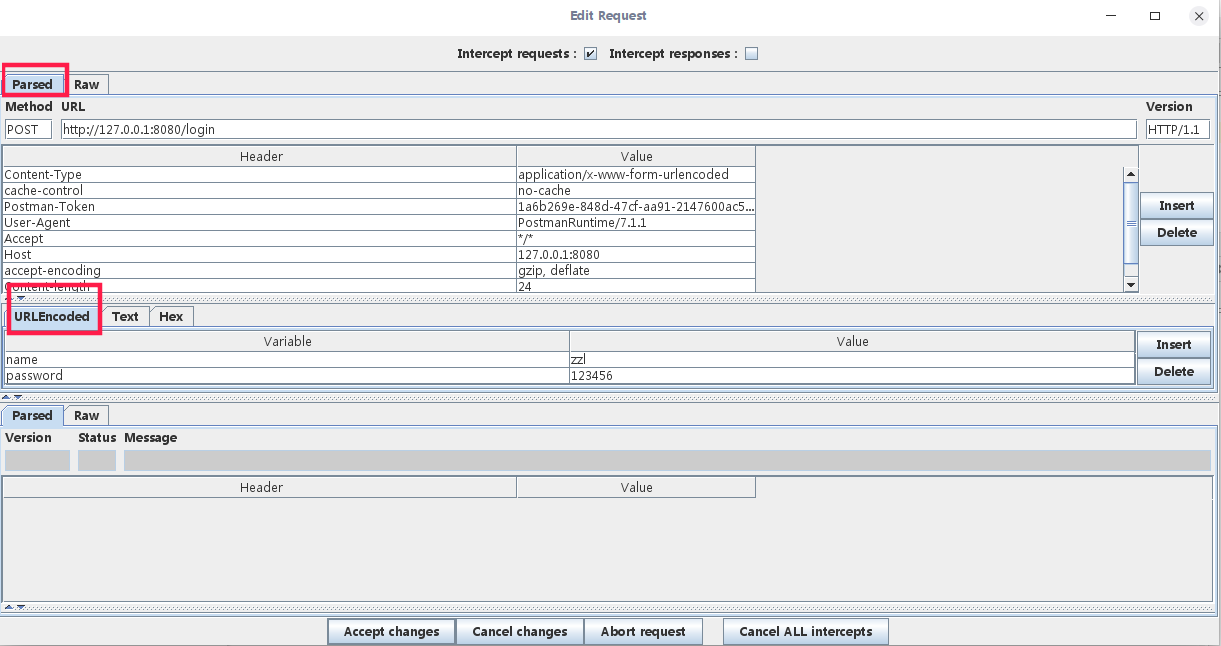Uncheck the Intercept requests checkbox

point(590,54)
